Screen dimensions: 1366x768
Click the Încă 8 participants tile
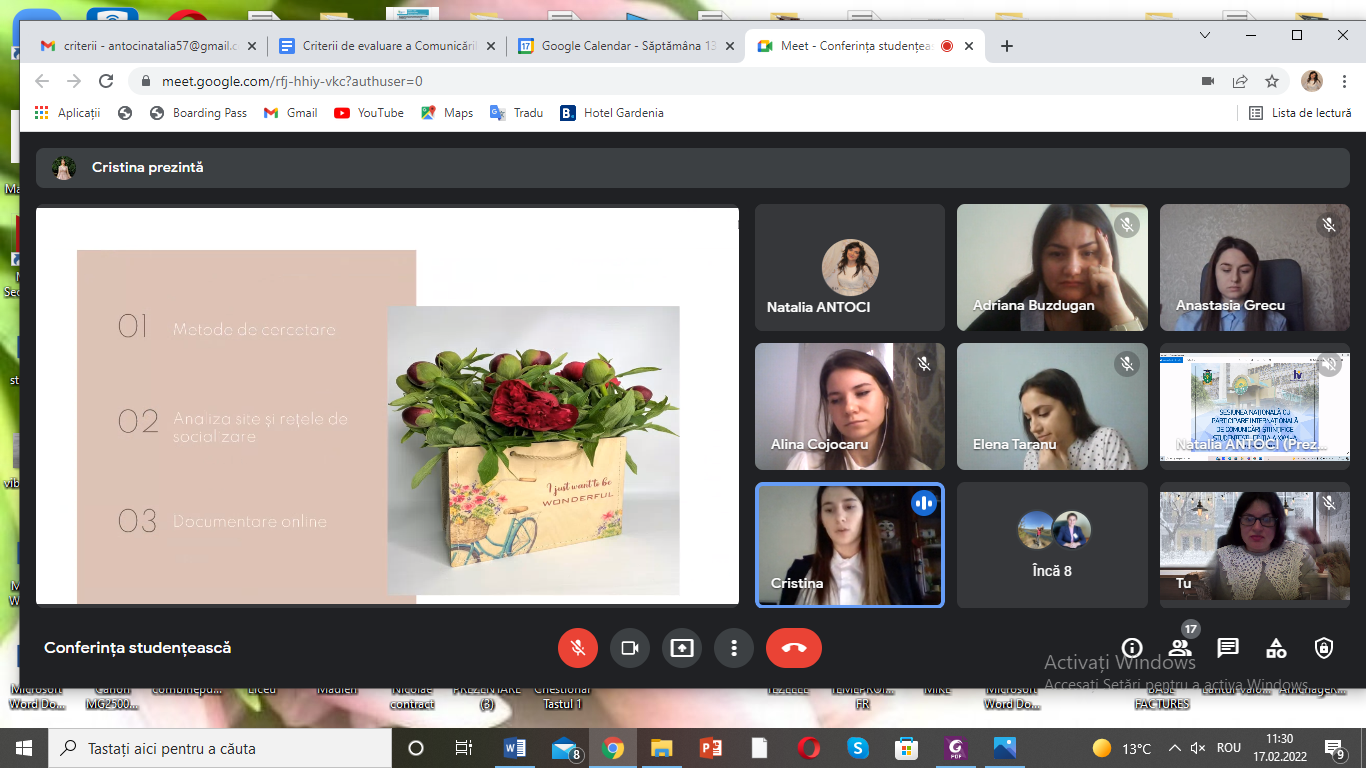pos(1052,545)
